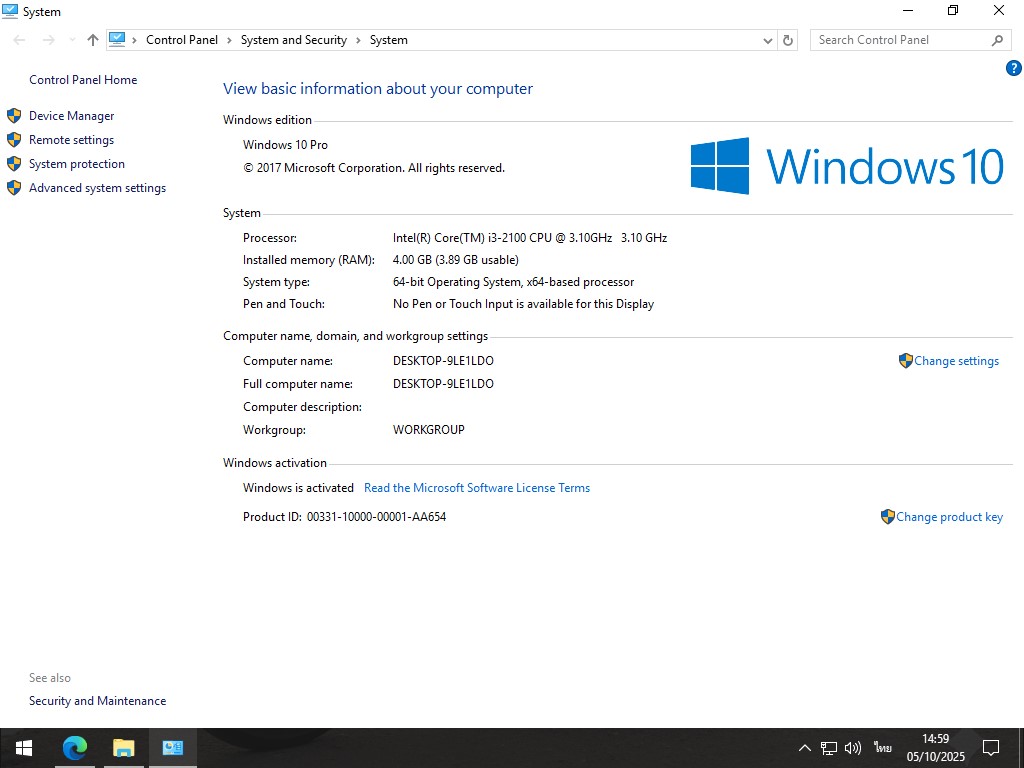1024x768 pixels.
Task: Show hidden tray icons chevron
Action: 805,748
